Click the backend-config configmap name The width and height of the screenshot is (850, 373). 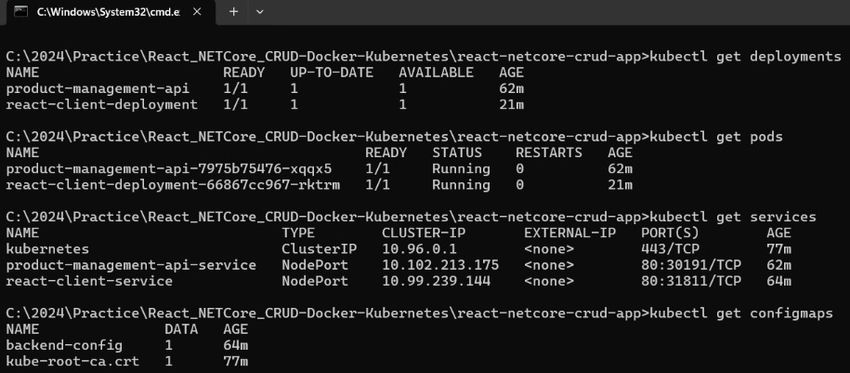coord(64,346)
